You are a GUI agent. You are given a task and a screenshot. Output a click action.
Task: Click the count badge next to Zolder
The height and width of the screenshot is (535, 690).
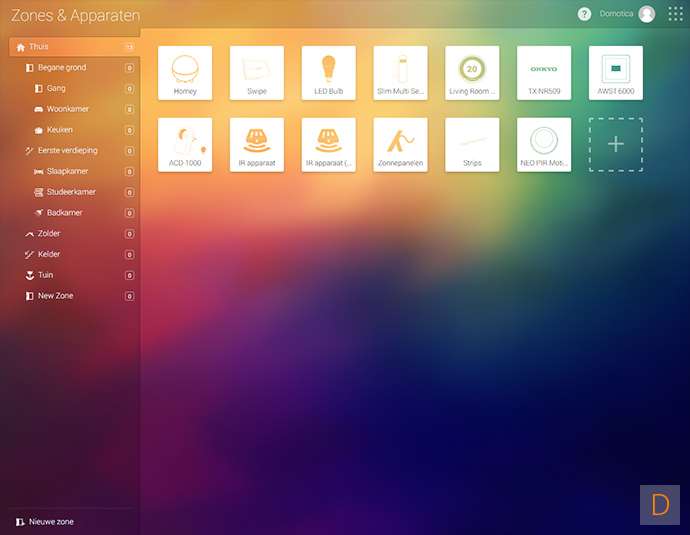point(129,234)
